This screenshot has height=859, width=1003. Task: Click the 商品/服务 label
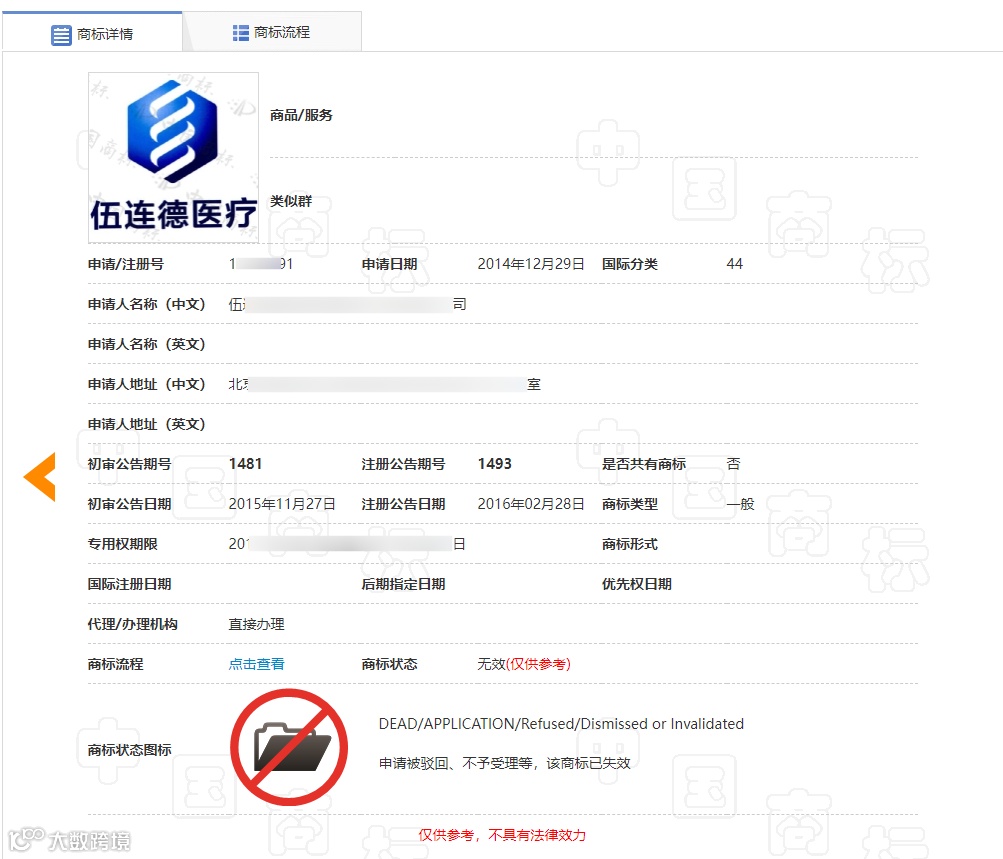click(x=301, y=115)
